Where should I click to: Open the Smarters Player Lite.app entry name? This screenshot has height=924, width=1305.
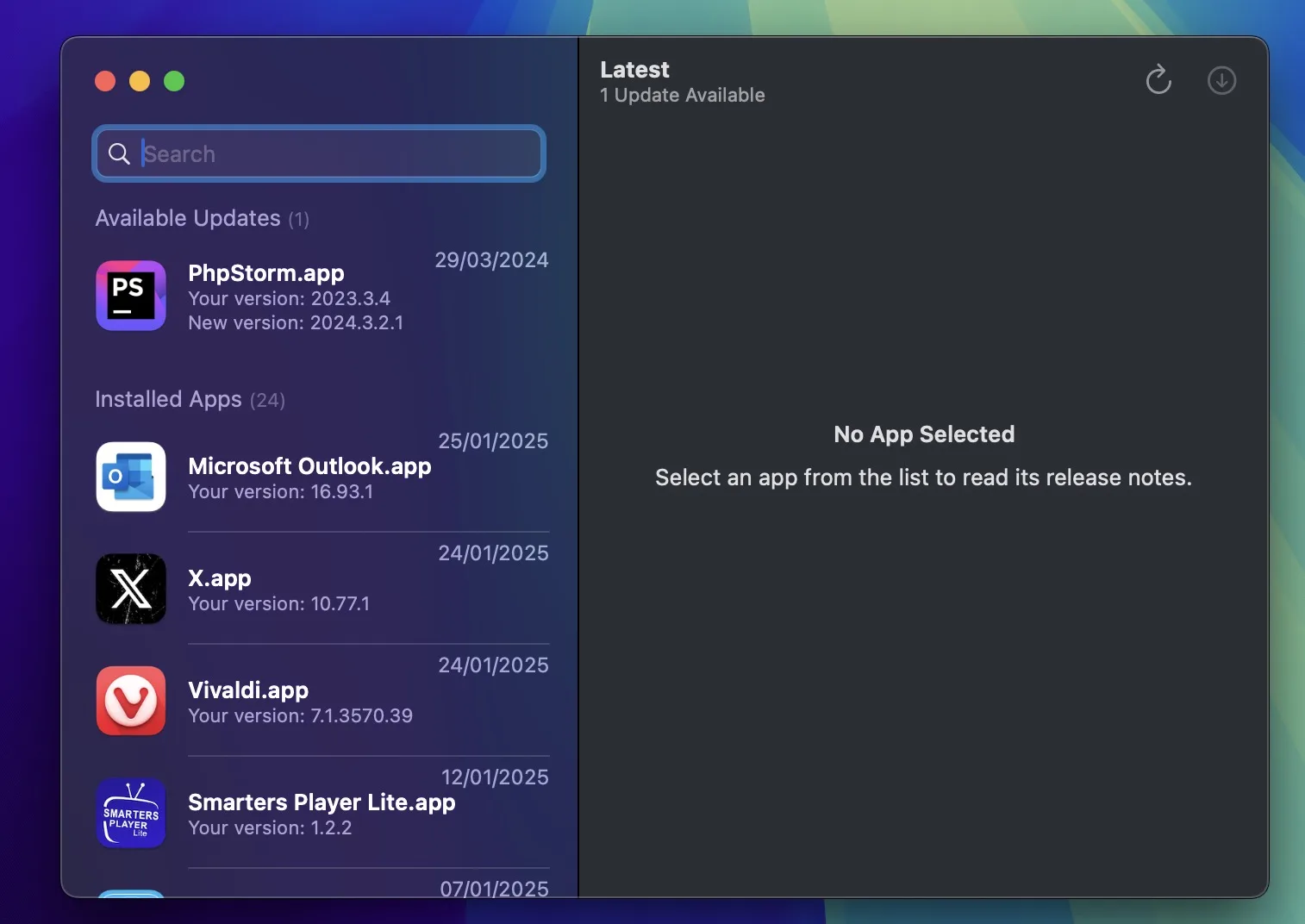(x=322, y=802)
